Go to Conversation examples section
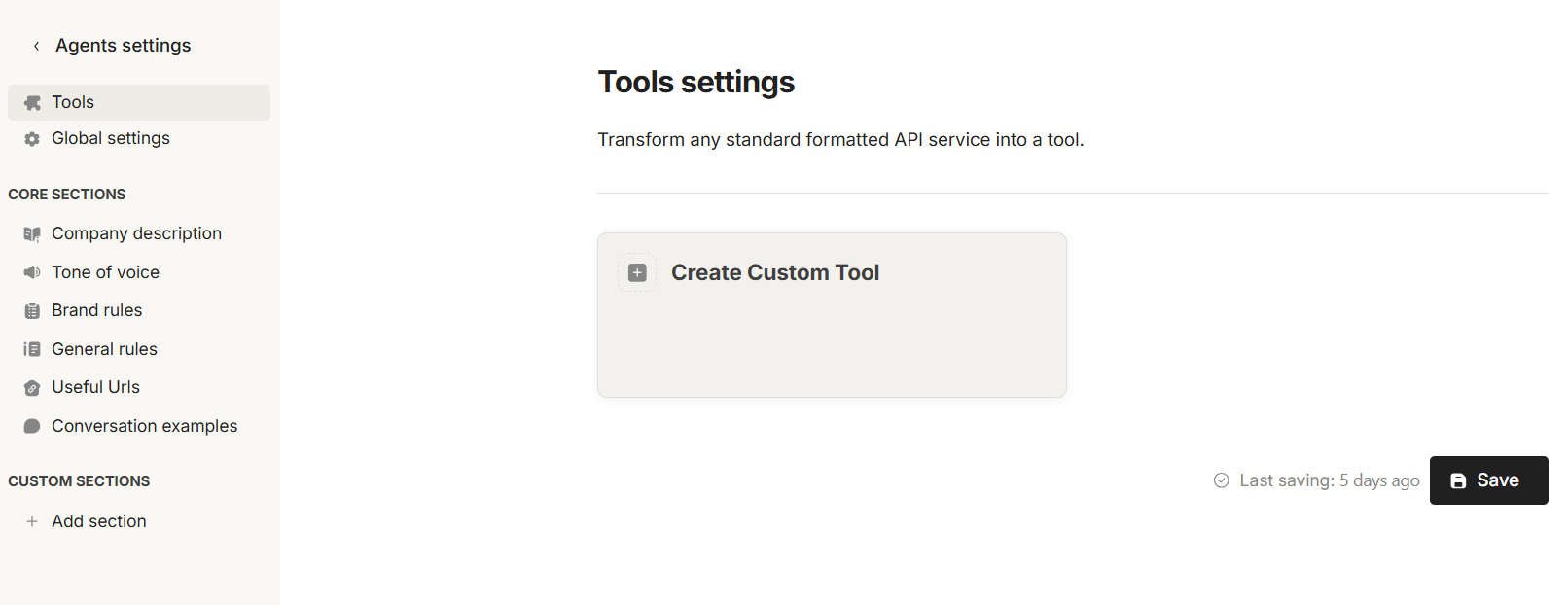This screenshot has width=1568, height=605. point(144,426)
